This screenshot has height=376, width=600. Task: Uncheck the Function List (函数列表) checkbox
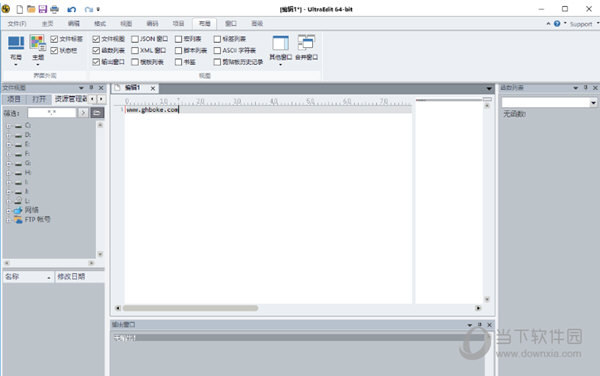96,50
